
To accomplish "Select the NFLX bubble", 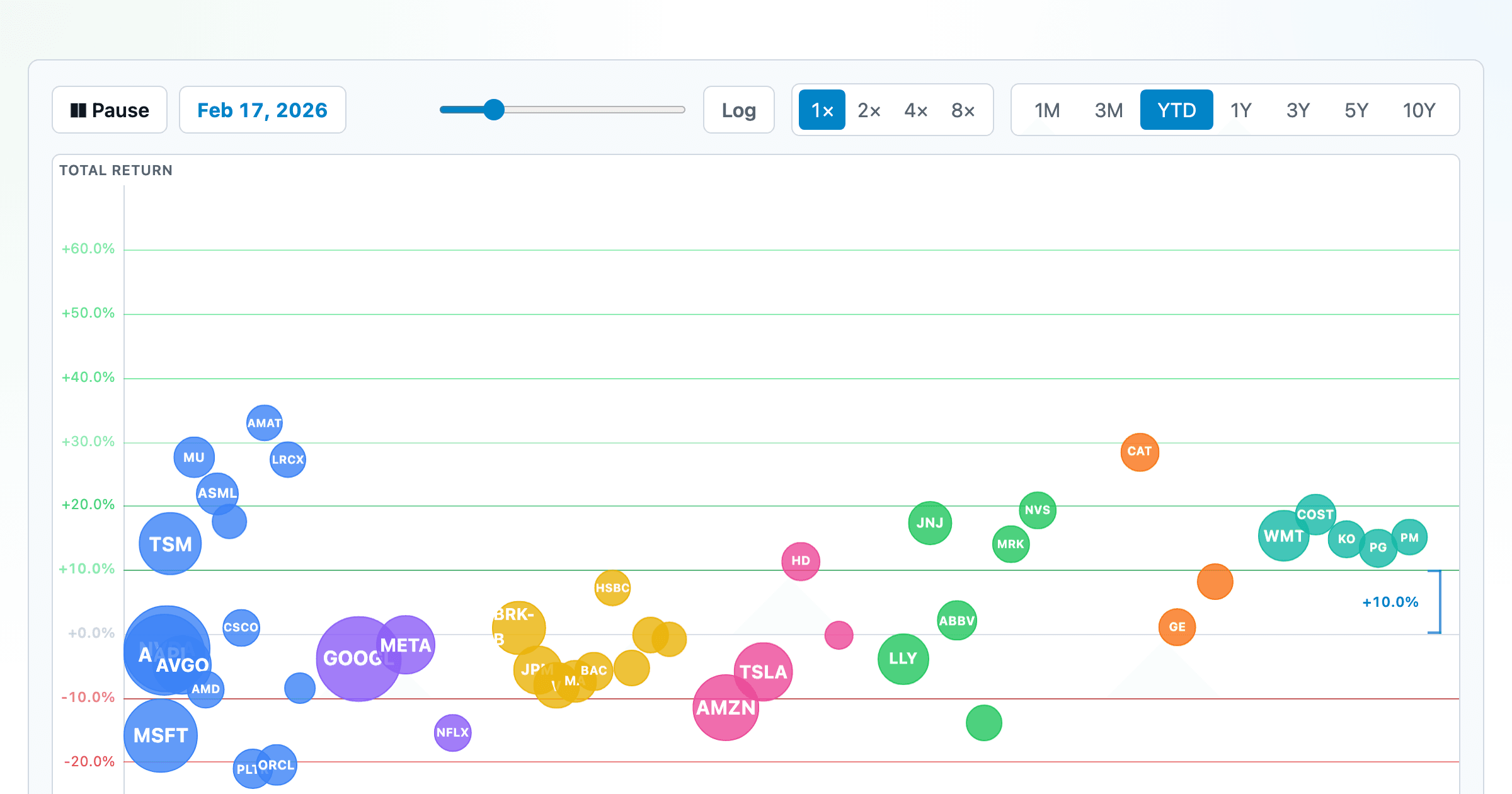I will (x=453, y=733).
